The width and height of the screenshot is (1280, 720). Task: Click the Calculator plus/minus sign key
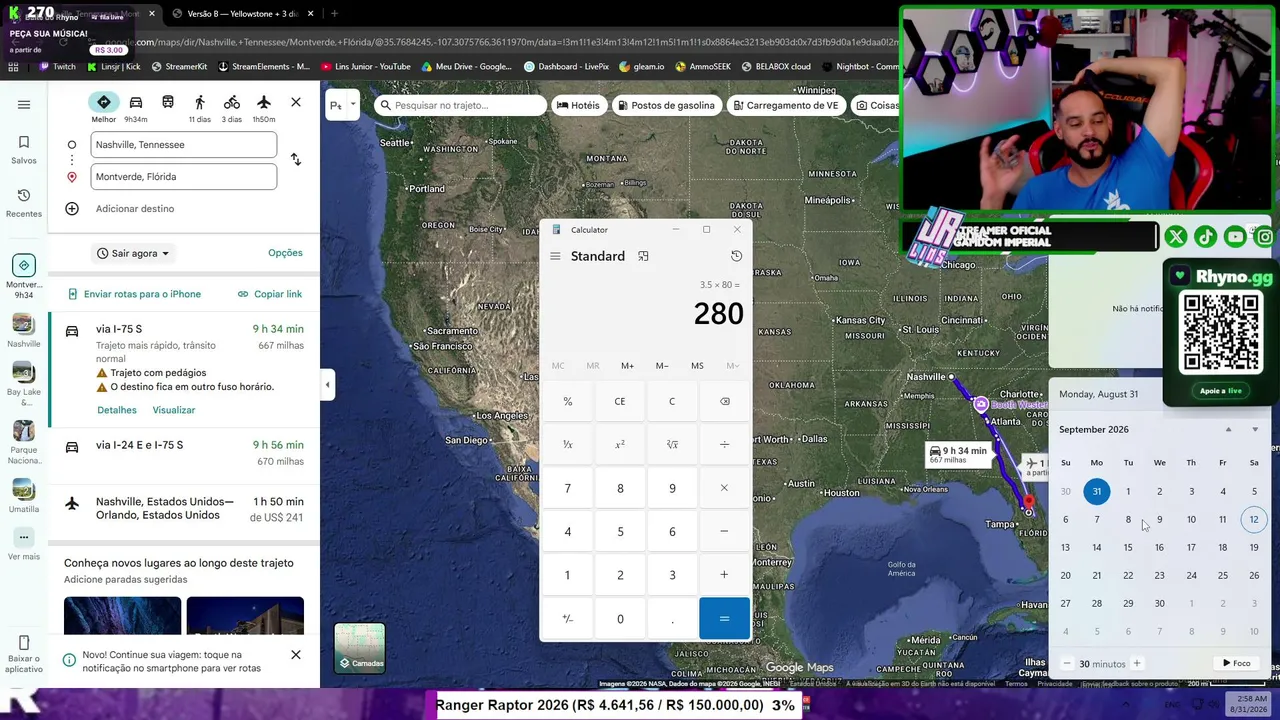[x=568, y=618]
